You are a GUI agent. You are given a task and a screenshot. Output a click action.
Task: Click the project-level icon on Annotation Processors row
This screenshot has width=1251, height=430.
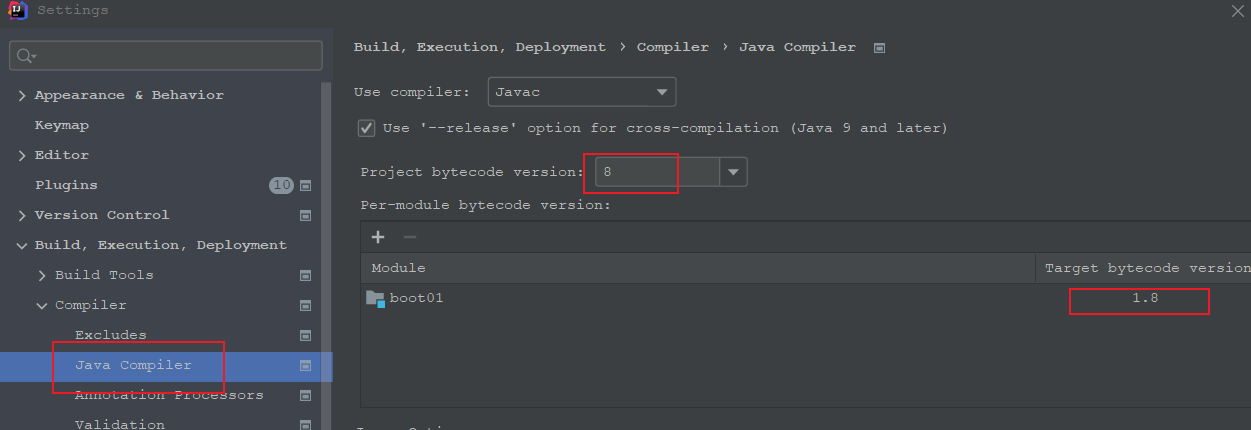point(306,395)
